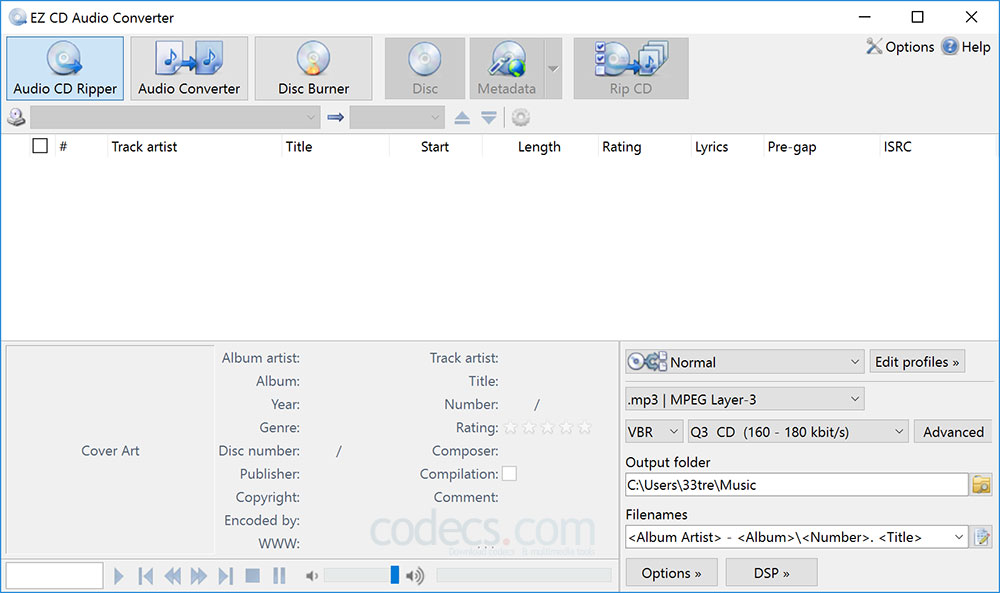This screenshot has width=1000, height=593.
Task: Click the DSP » button
Action: (x=771, y=573)
